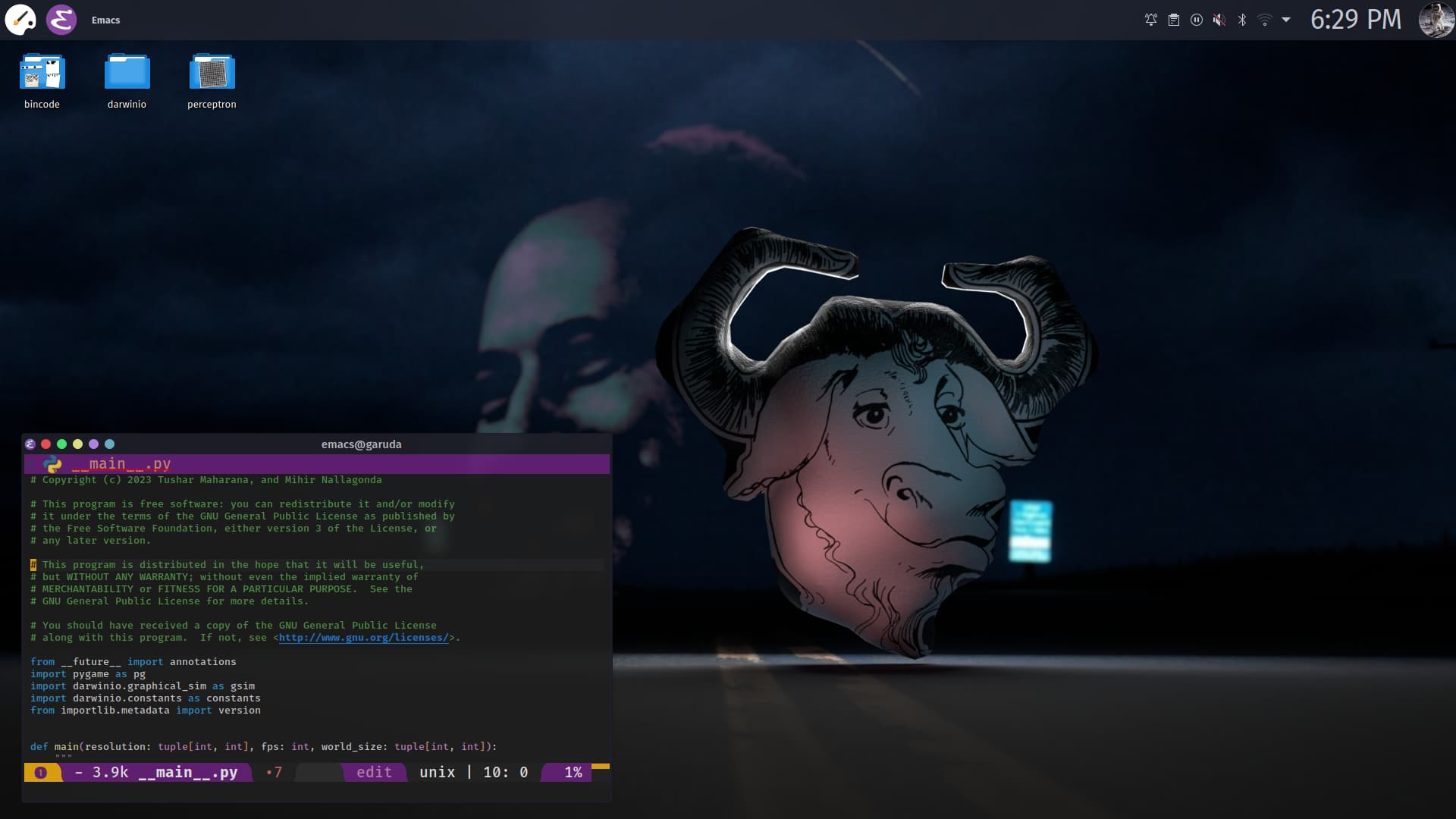Click the 'any later version.' comment line

coord(91,541)
